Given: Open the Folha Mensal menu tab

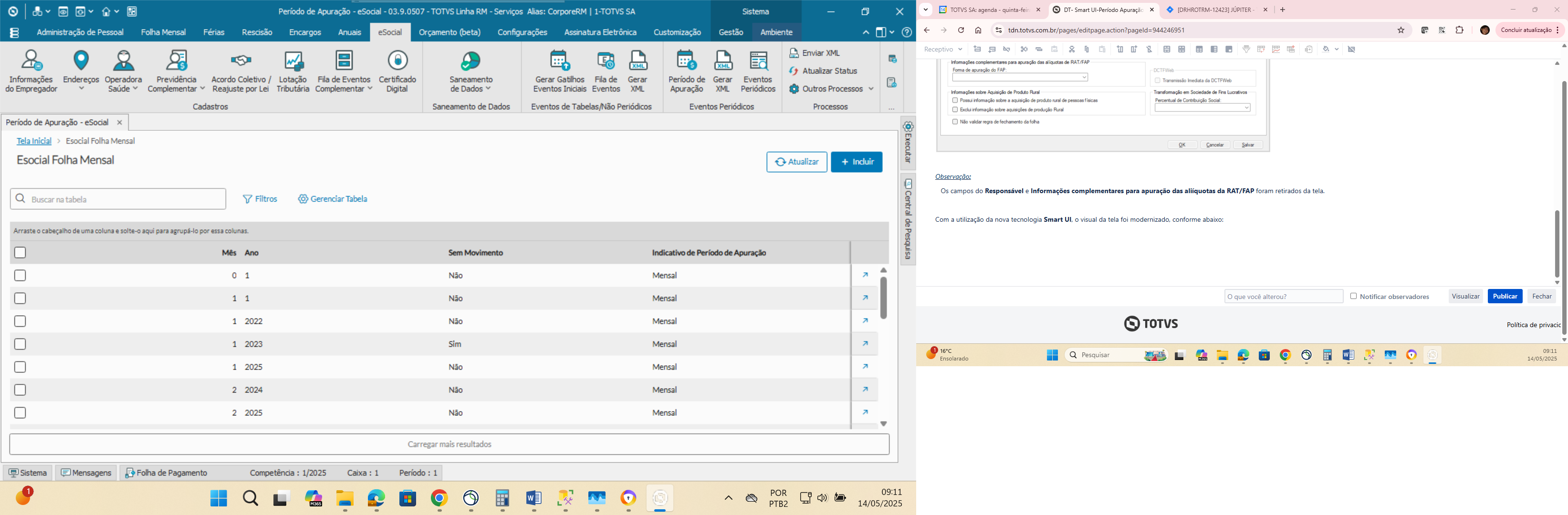Looking at the screenshot, I should point(163,32).
